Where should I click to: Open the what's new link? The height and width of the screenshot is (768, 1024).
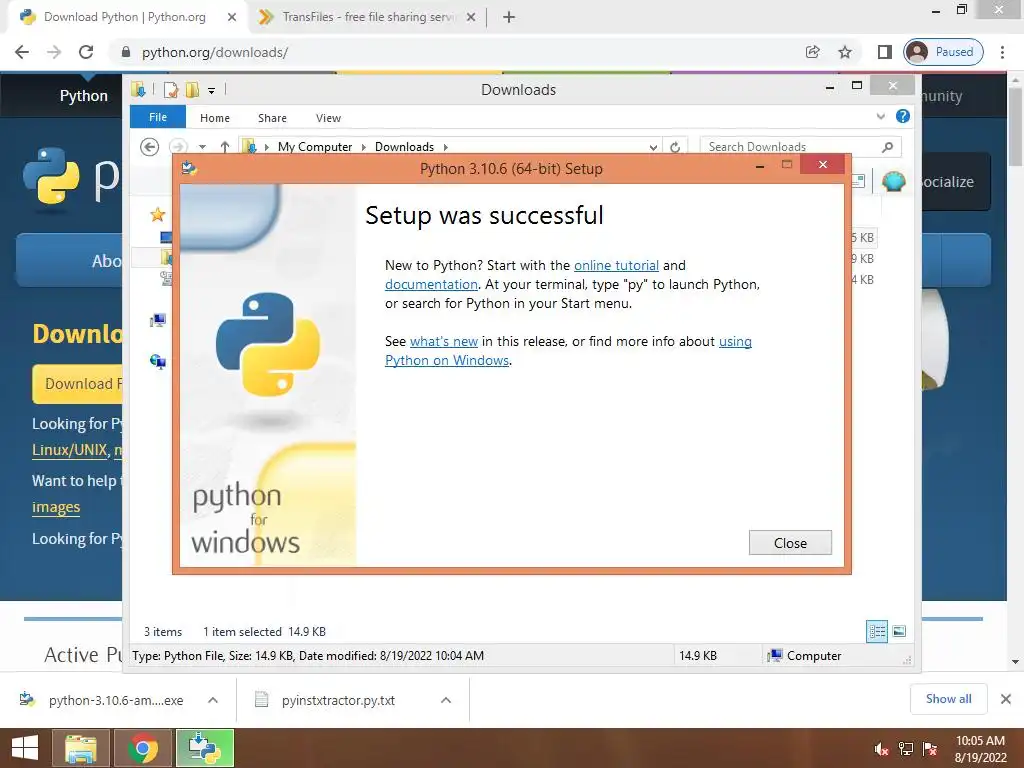pyautogui.click(x=443, y=341)
